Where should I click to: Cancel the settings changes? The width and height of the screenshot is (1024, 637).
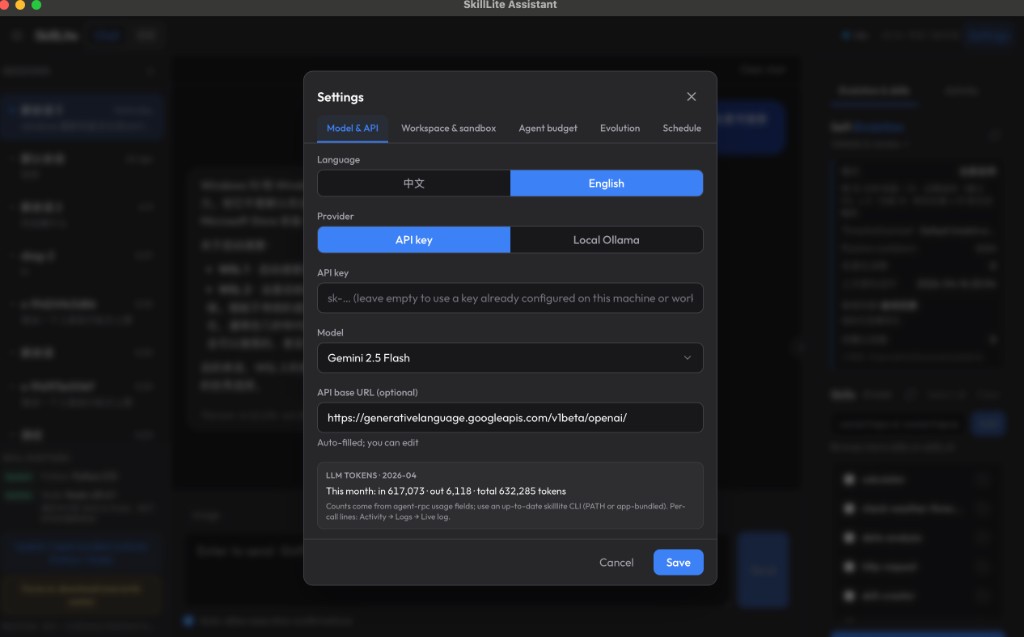[x=616, y=563]
